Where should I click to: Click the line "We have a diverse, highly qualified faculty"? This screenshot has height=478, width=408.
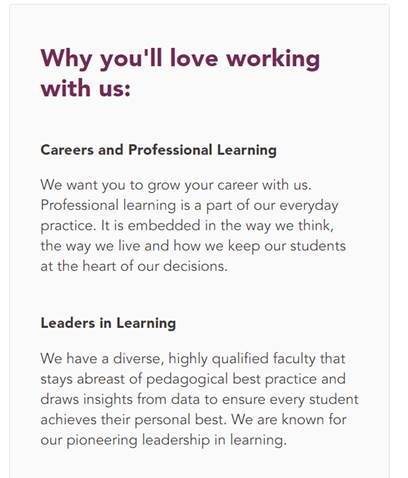[193, 359]
